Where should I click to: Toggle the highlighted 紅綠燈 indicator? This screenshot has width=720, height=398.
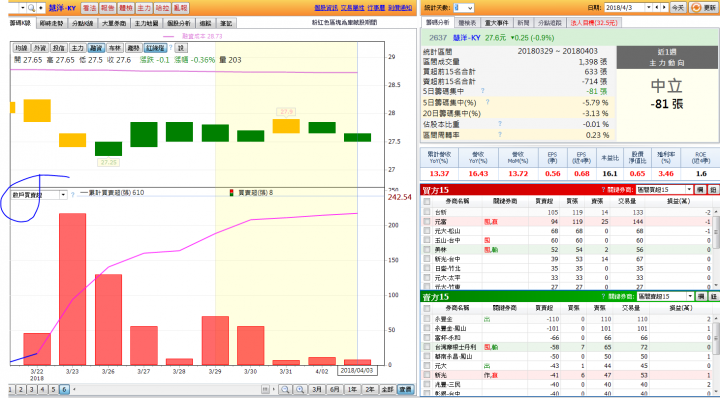(155, 48)
